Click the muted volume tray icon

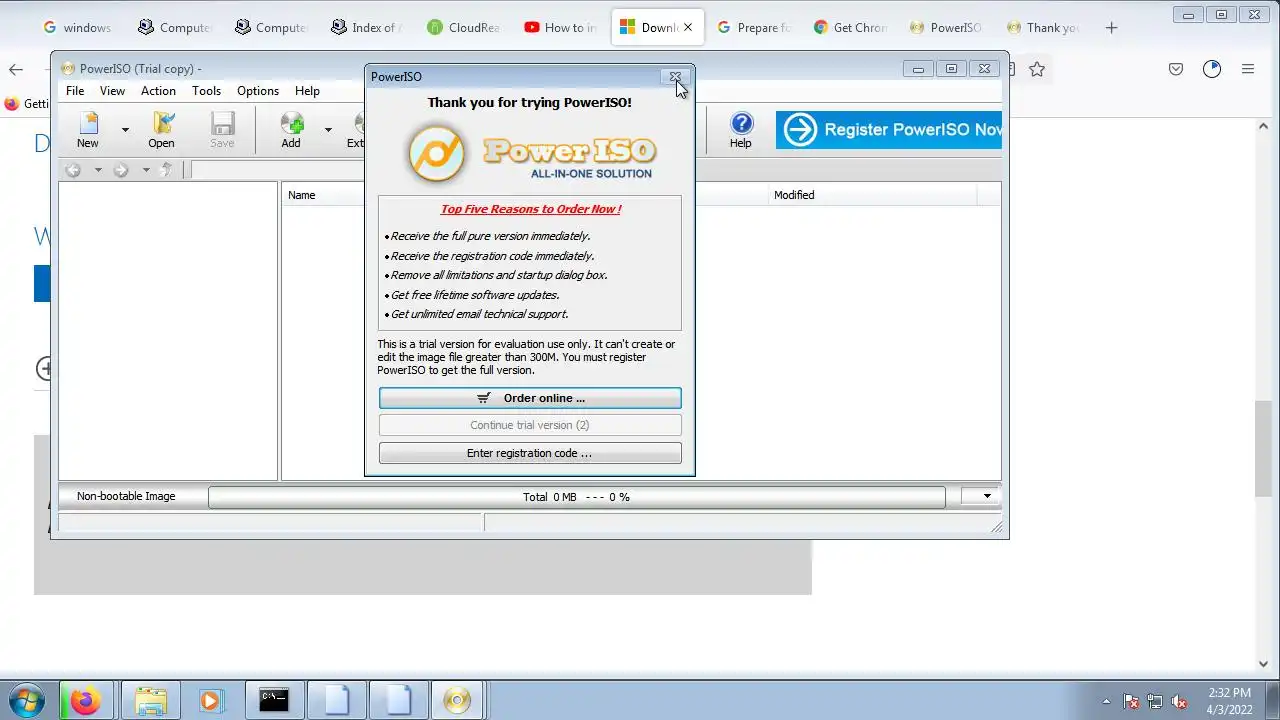click(1180, 701)
